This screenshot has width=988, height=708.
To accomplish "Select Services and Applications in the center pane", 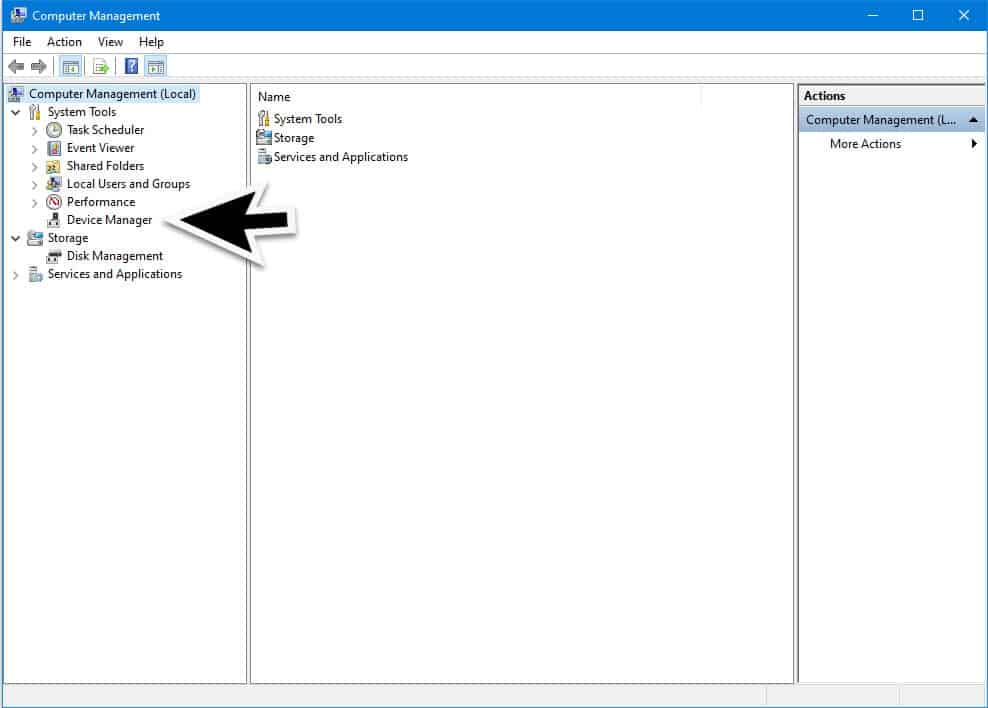I will (341, 157).
